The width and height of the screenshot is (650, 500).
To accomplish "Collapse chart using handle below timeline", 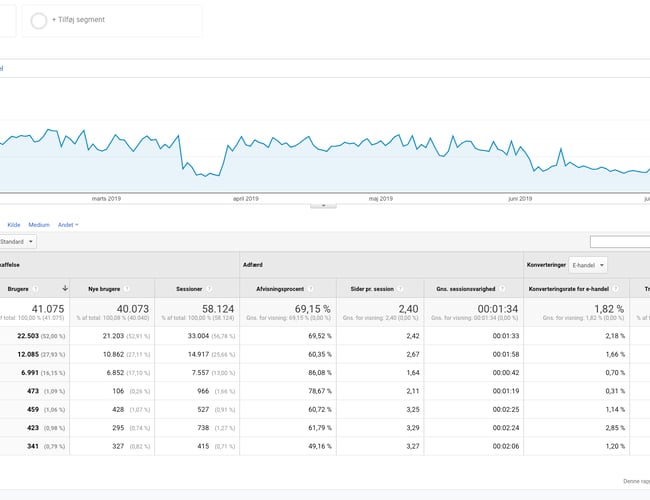I will click(x=323, y=205).
